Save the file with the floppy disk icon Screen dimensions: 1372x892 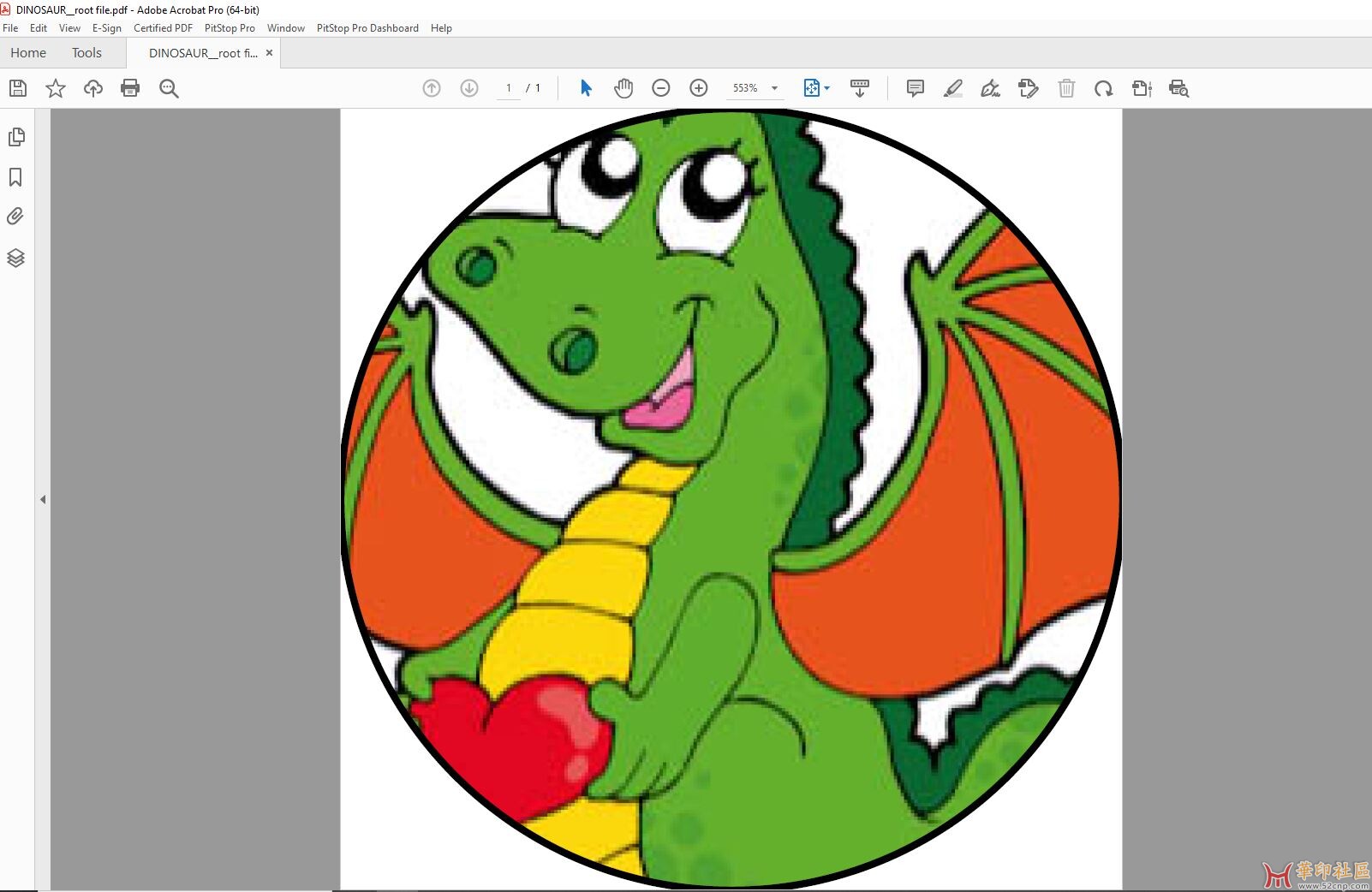[x=18, y=88]
